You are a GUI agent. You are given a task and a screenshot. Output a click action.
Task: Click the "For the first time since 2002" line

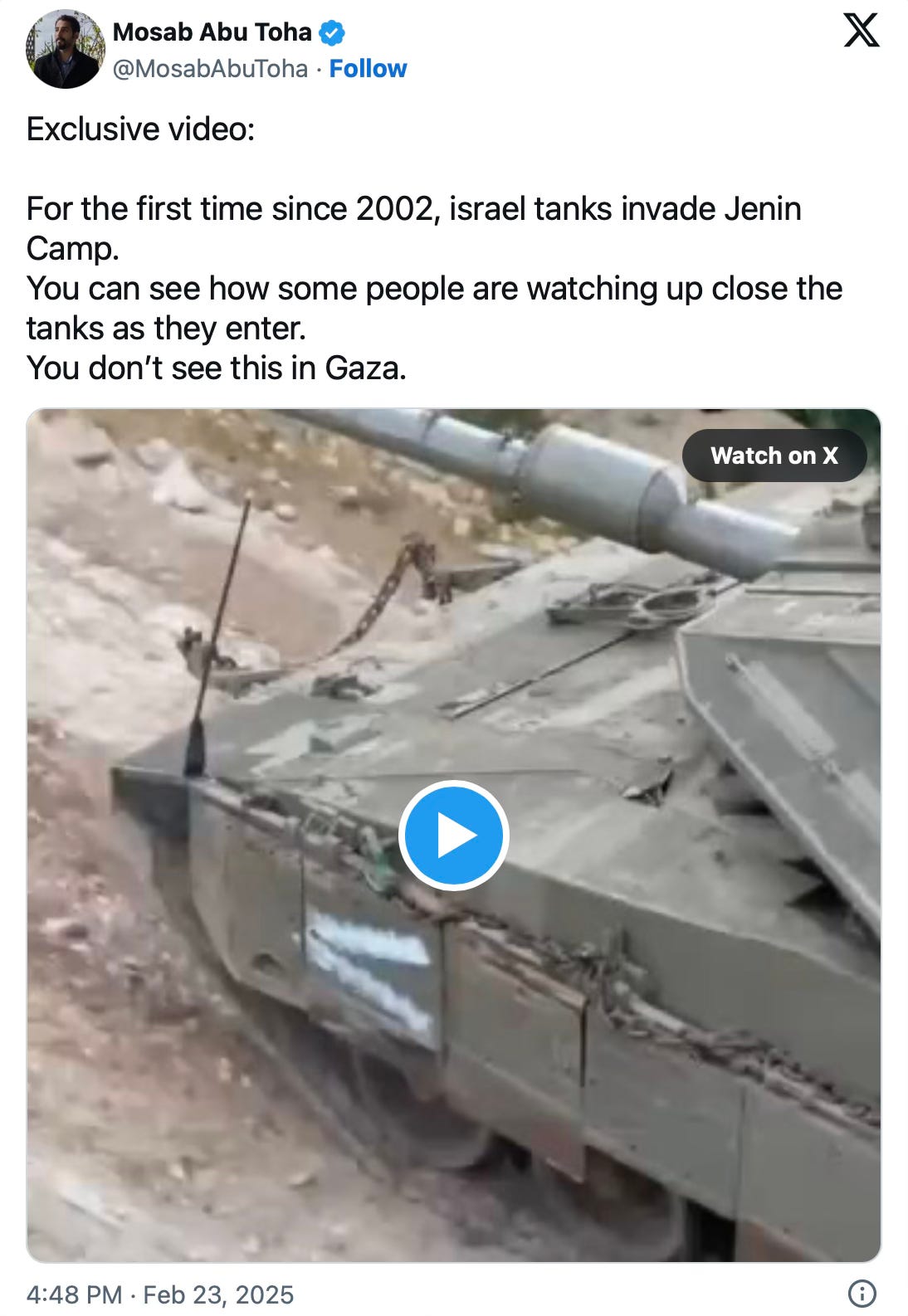(x=413, y=208)
